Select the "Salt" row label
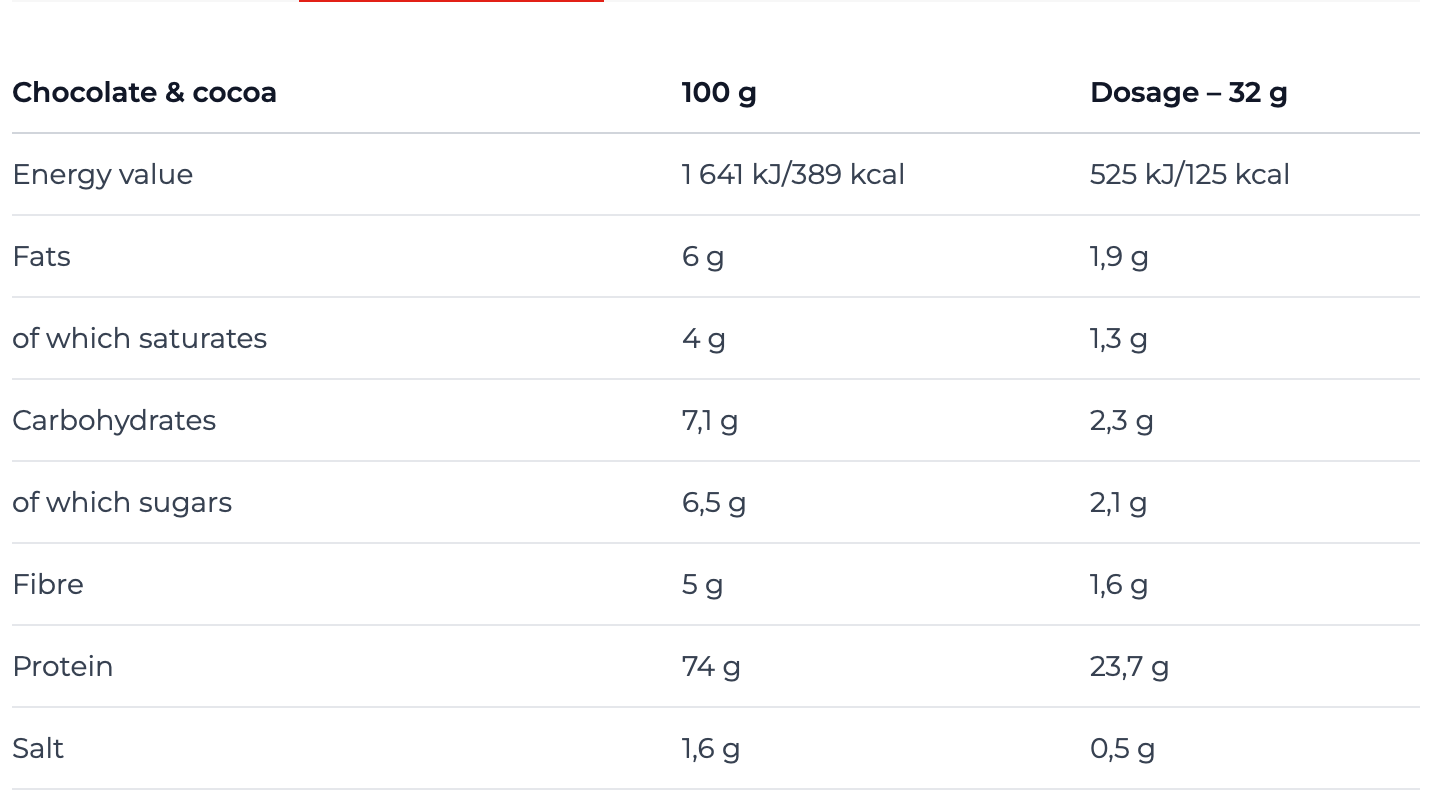Image resolution: width=1436 pixels, height=794 pixels. 38,749
